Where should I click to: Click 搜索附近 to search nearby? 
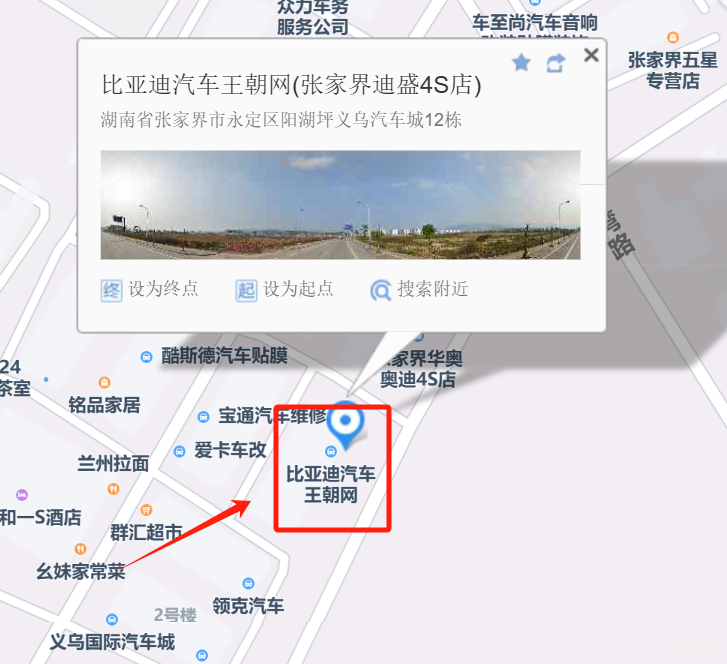point(433,289)
